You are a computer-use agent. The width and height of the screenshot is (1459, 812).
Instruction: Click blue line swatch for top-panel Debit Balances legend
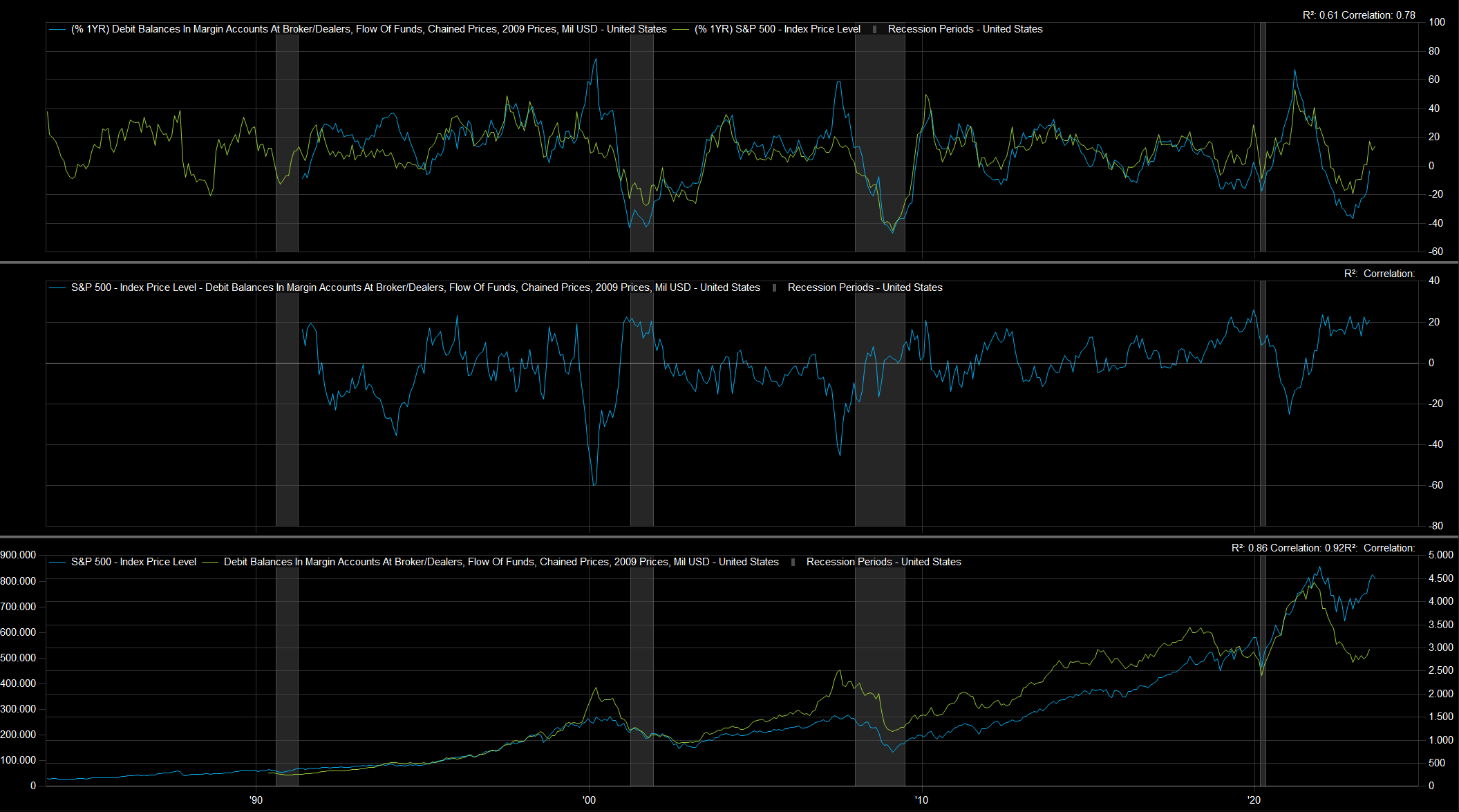pyautogui.click(x=58, y=30)
